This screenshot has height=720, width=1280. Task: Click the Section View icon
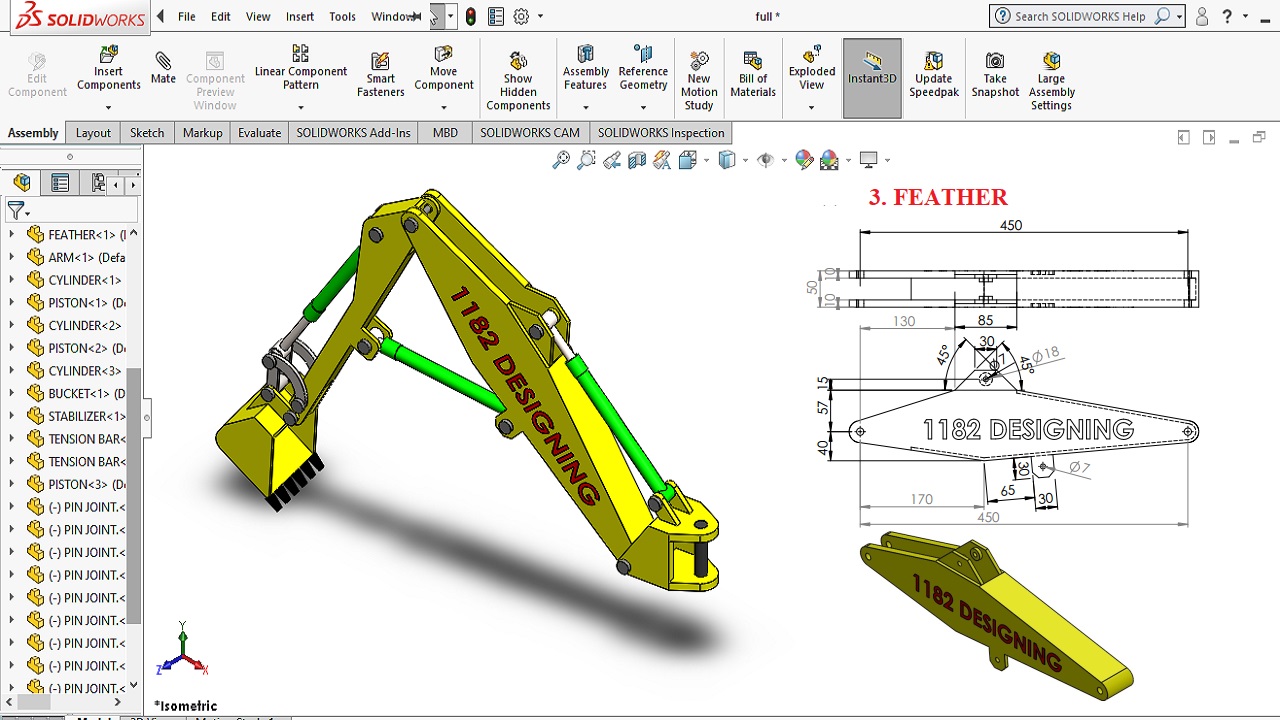coord(636,159)
